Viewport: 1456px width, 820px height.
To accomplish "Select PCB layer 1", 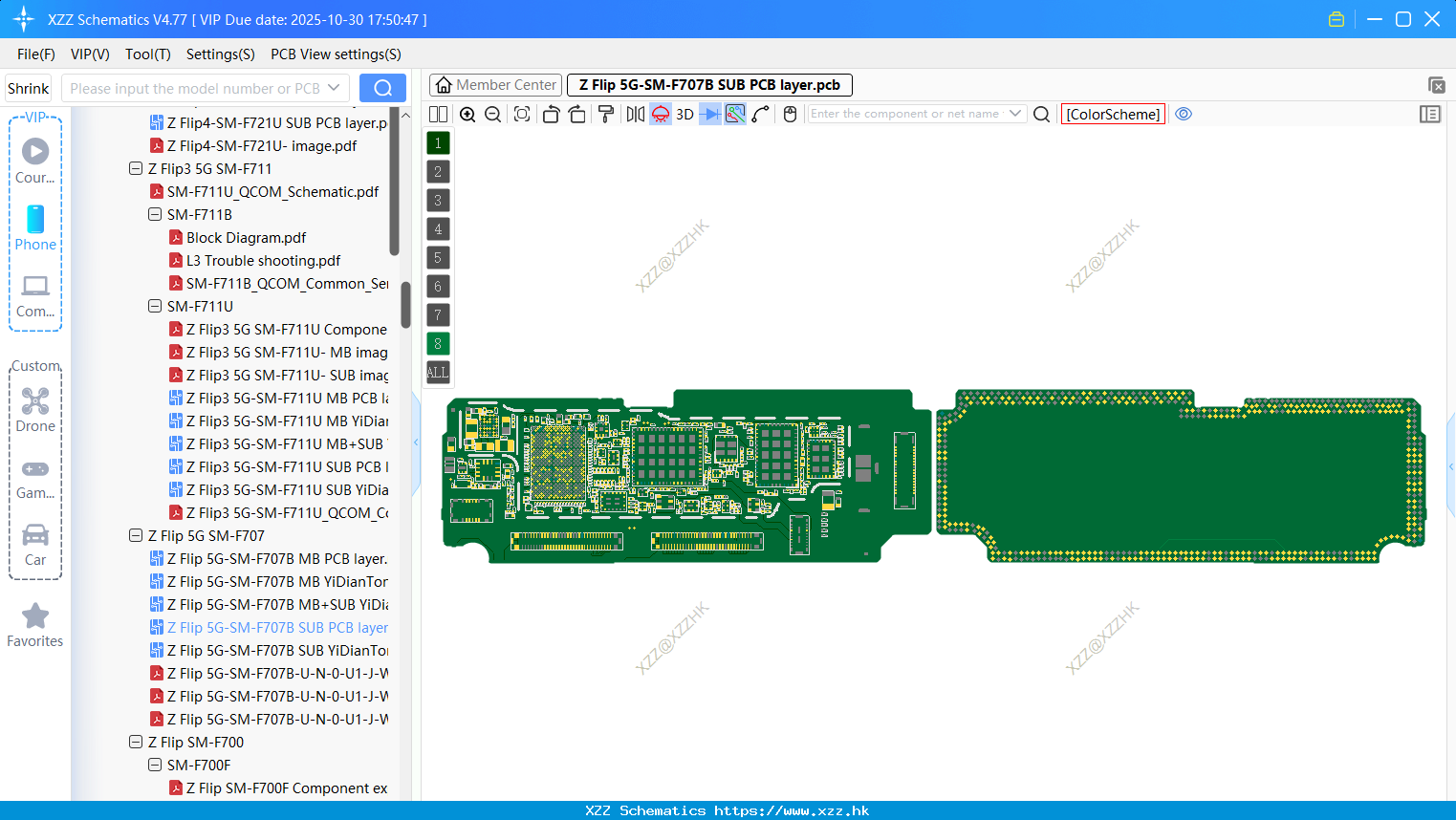I will coord(437,142).
